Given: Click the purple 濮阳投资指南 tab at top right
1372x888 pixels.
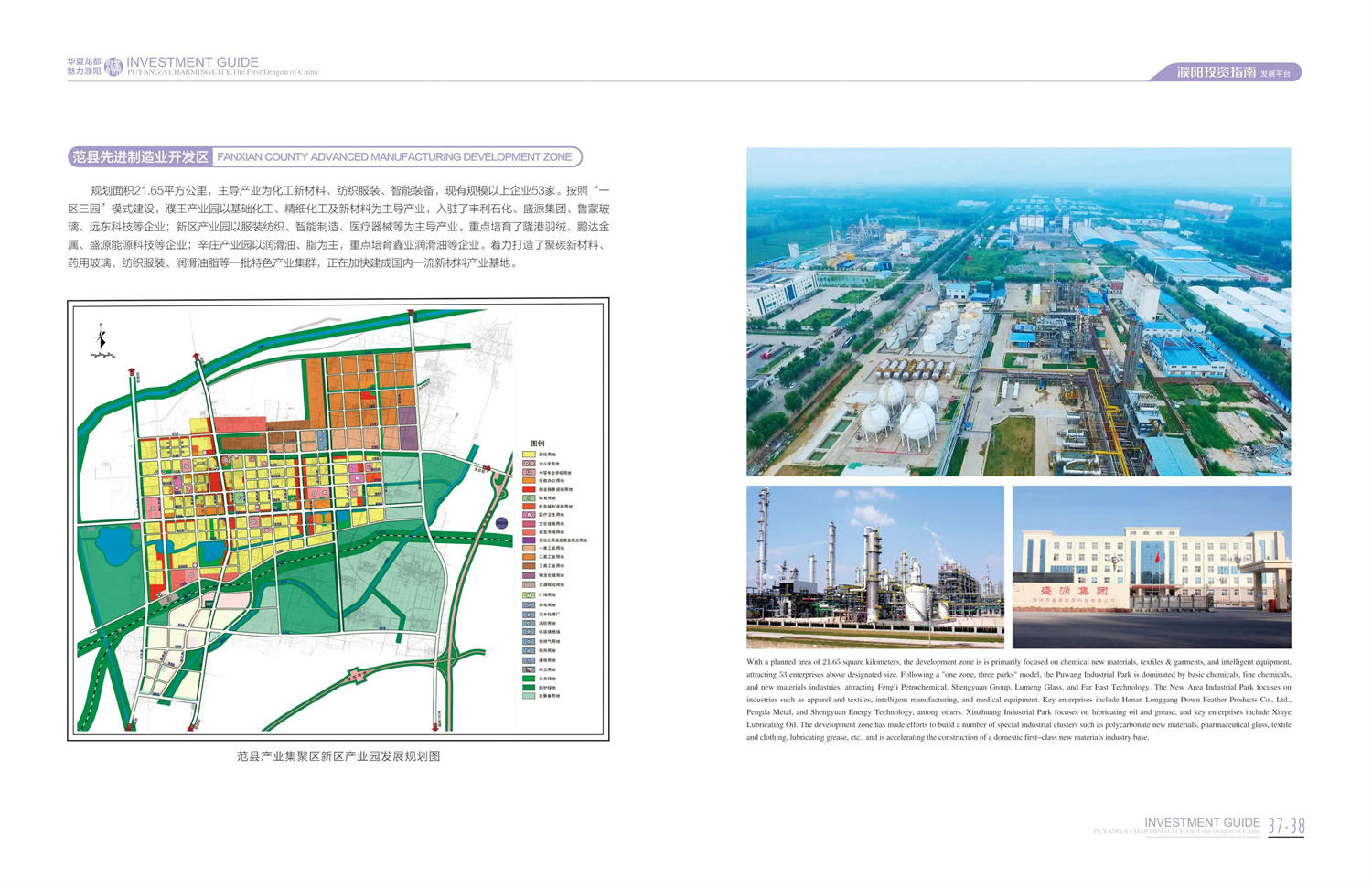Looking at the screenshot, I should (1226, 72).
